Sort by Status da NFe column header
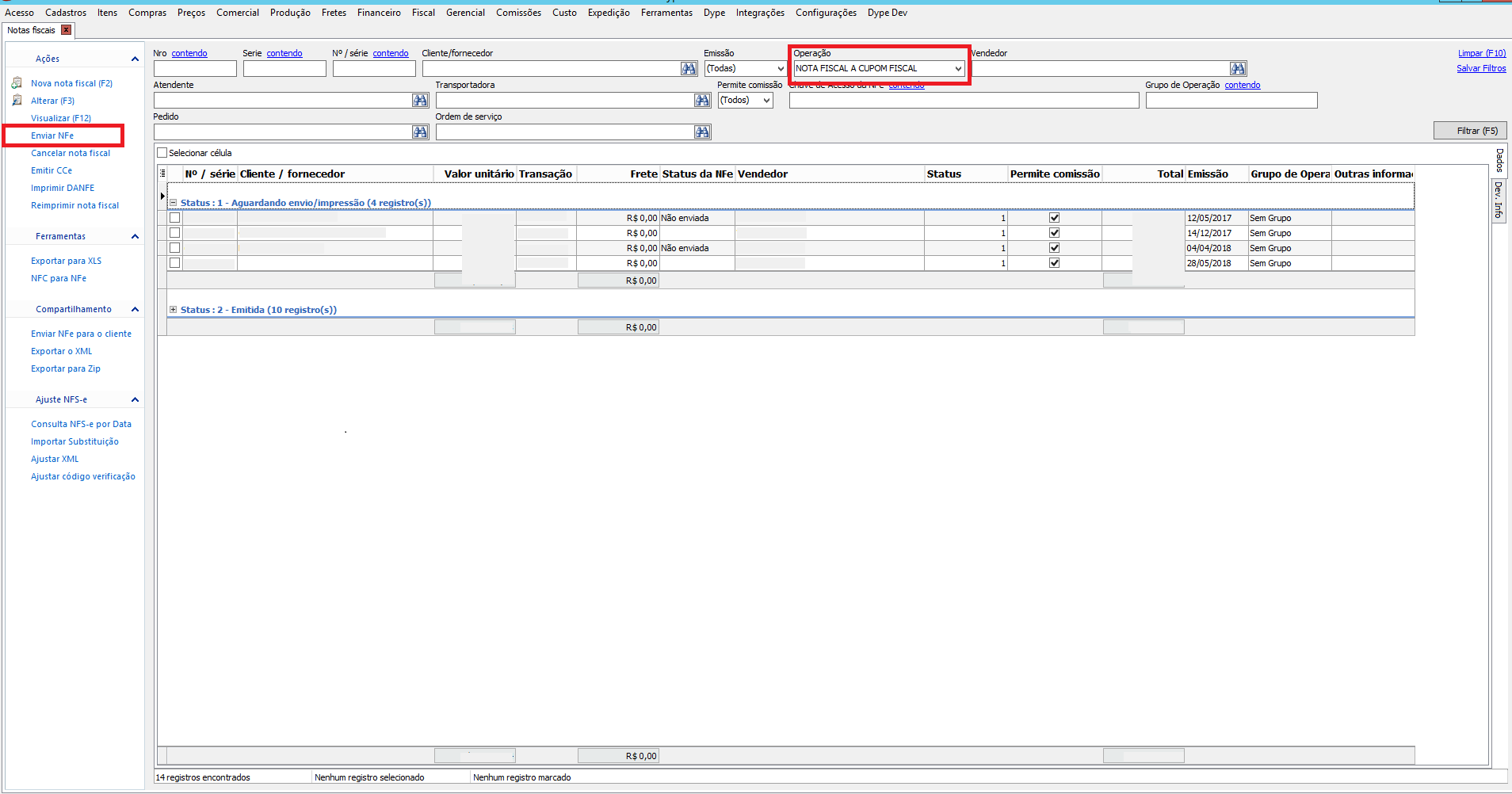This screenshot has width=1512, height=794. 697,174
